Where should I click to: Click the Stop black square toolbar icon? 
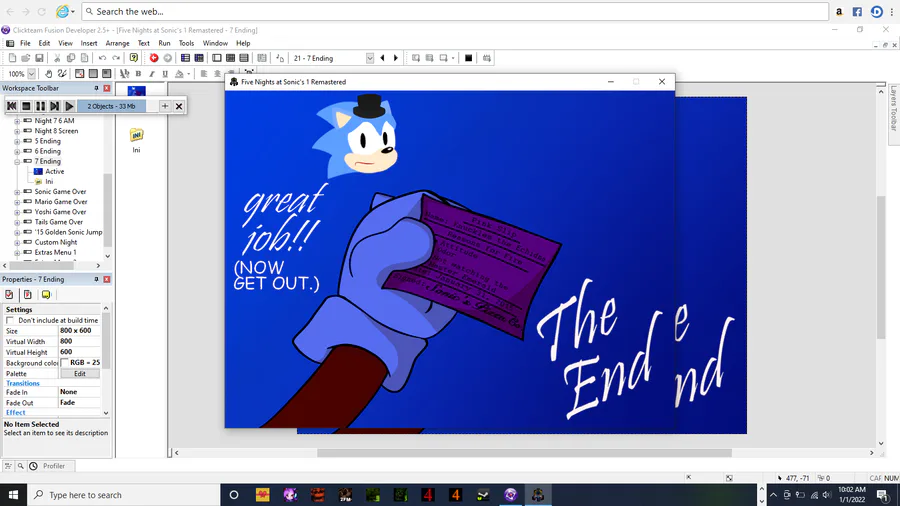point(468,58)
